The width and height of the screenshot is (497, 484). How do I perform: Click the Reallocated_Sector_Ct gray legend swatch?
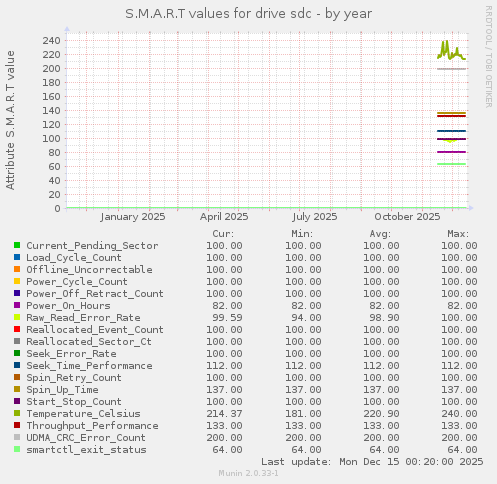17,341
